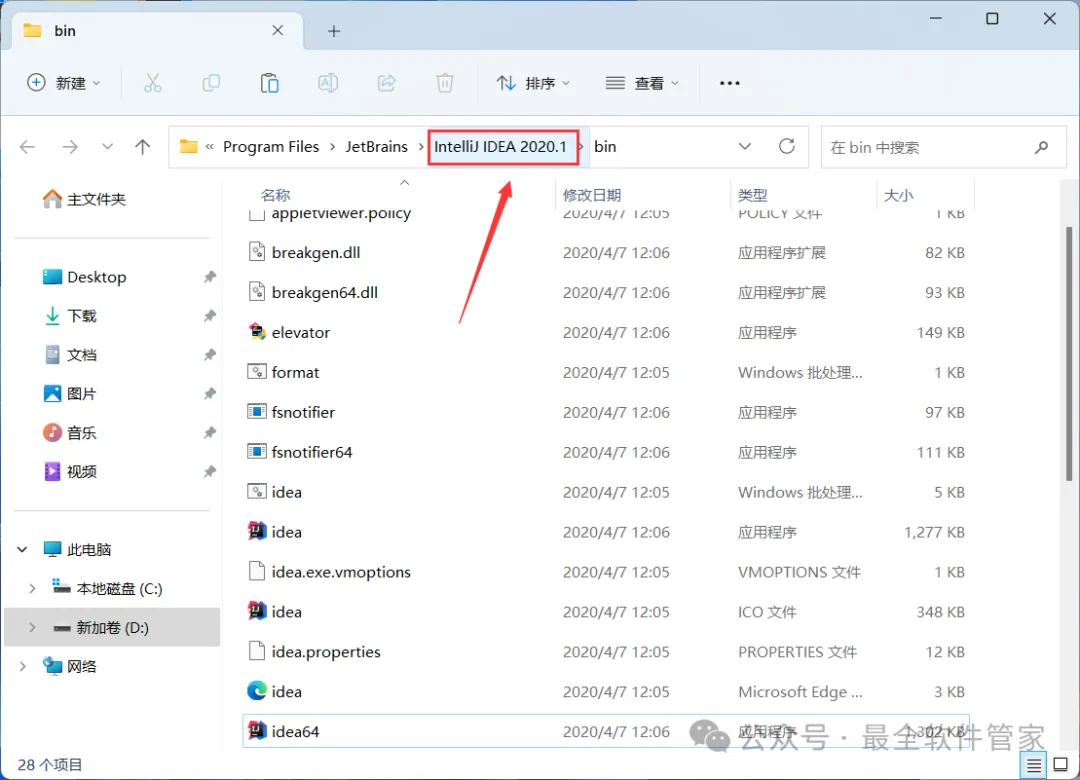Click the Cut scissors icon in toolbar
Screen dimensions: 1080x780
(x=152, y=83)
